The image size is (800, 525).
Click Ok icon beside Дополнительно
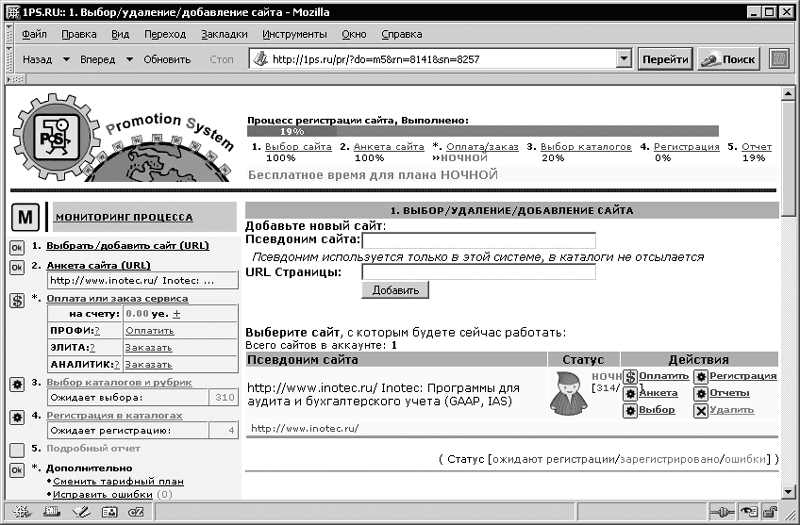(17, 470)
